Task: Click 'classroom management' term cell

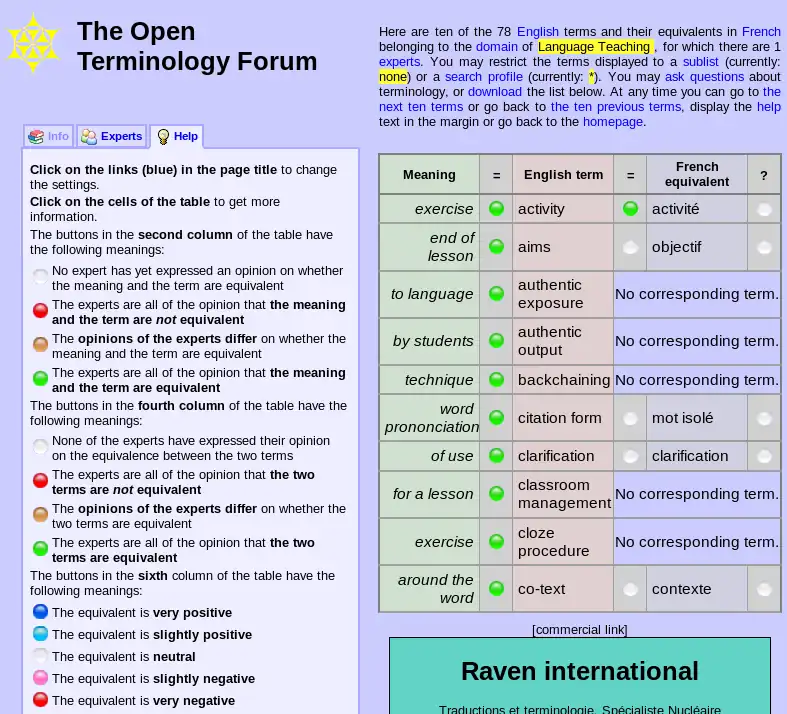Action: click(x=563, y=494)
